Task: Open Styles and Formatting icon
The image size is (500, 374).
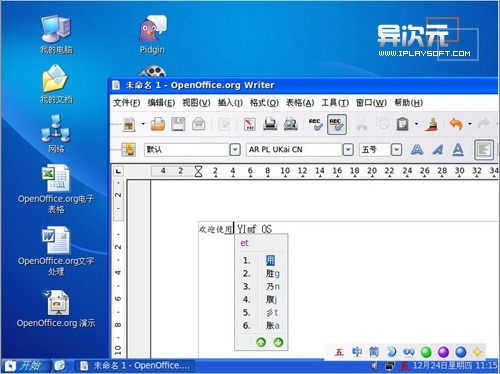Action: click(x=129, y=149)
